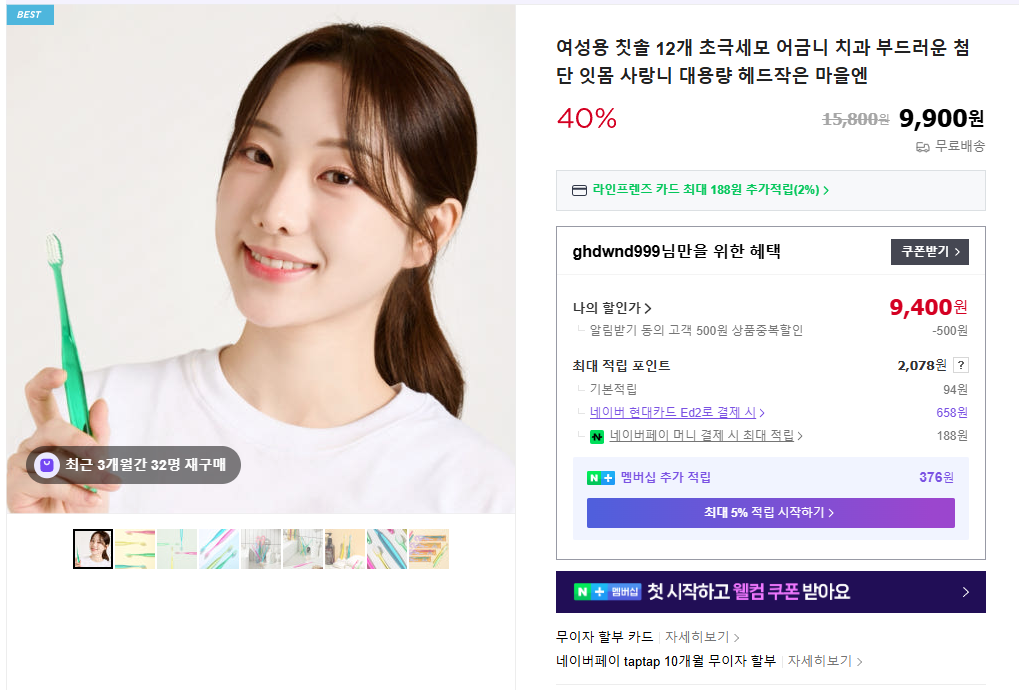Open 네이버페이 머니 결제 시 최대 적립 link

[706, 436]
